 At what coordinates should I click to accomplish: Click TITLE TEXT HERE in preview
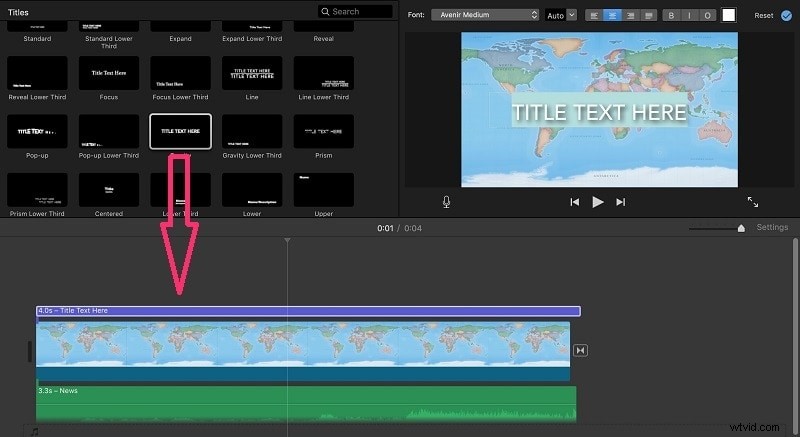(599, 112)
